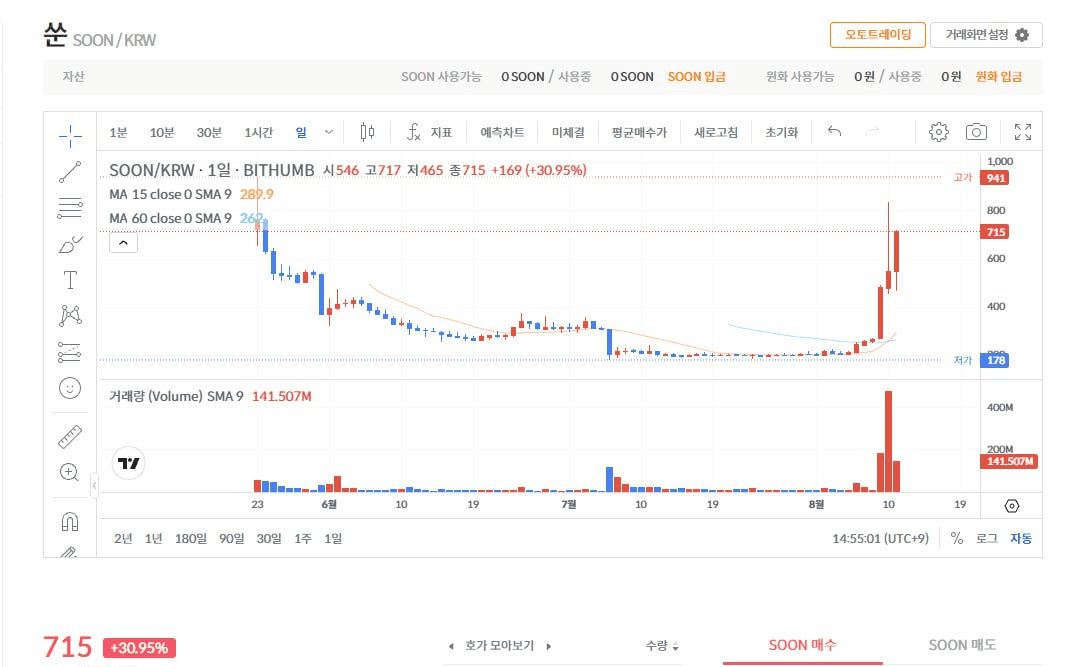Select the 1분 interval

(118, 132)
